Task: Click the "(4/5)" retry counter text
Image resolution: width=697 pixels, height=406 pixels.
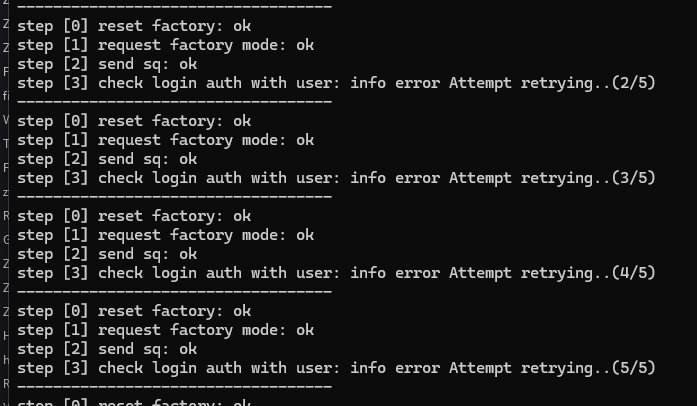Action: click(631, 272)
